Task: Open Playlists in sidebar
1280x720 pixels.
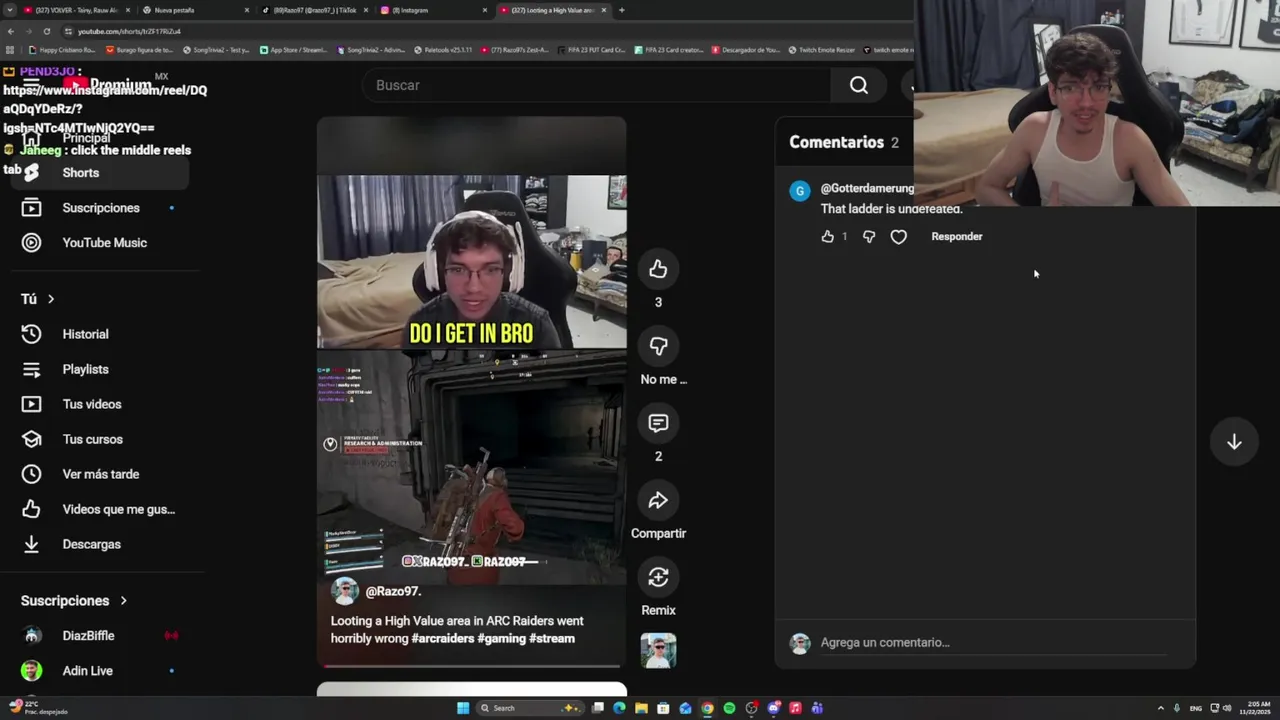Action: click(100, 369)
